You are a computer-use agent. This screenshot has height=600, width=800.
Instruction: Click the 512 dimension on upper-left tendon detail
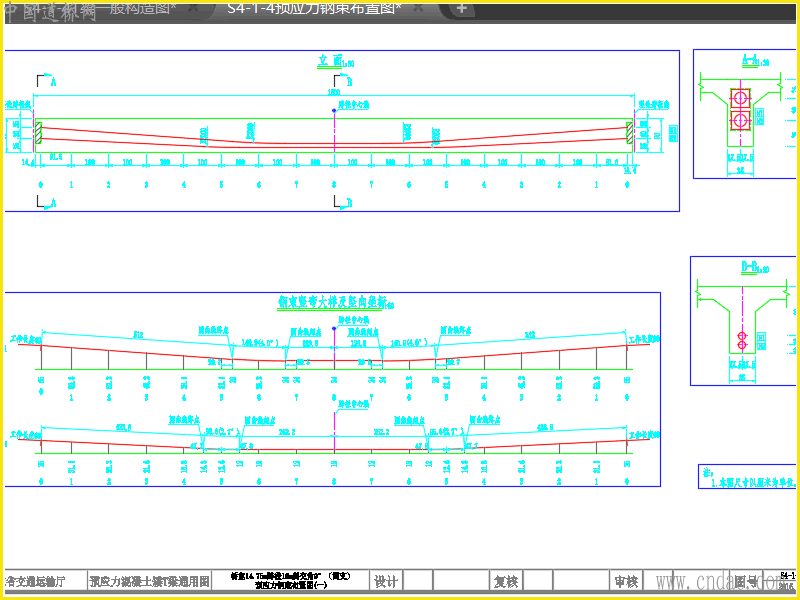pos(138,335)
